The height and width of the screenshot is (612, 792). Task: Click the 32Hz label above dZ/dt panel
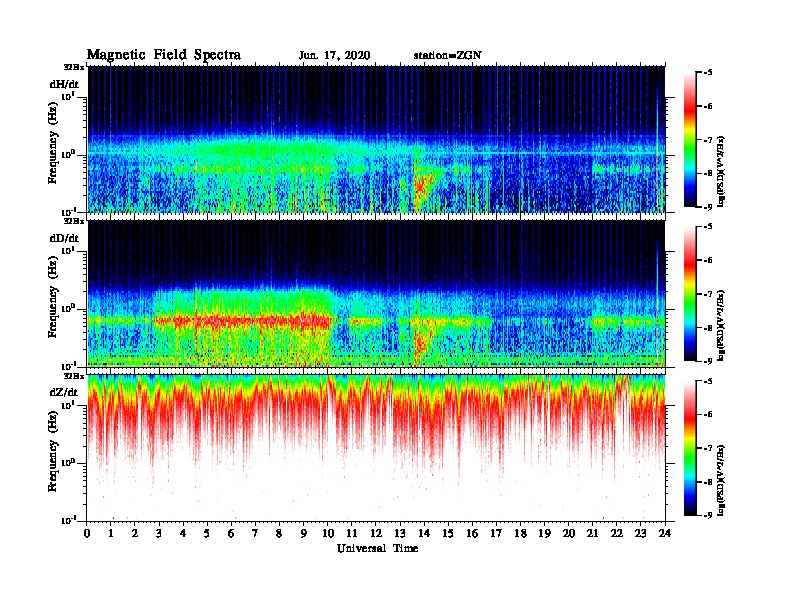(74, 376)
